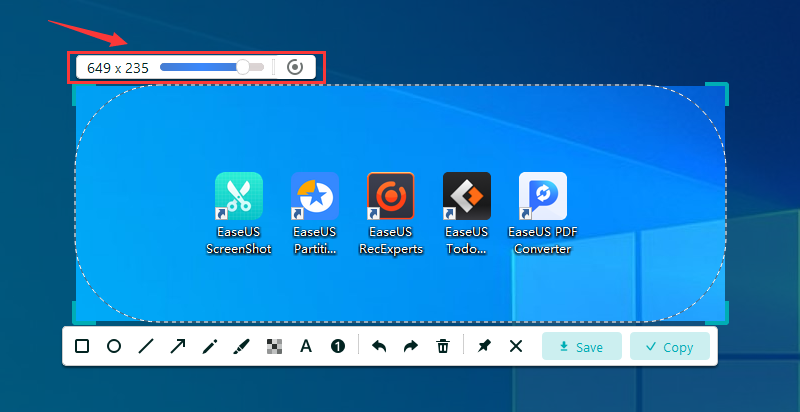Screen dimensions: 800x412
Task: Open EaseUS Todo desktop shortcut
Action: coord(467,213)
